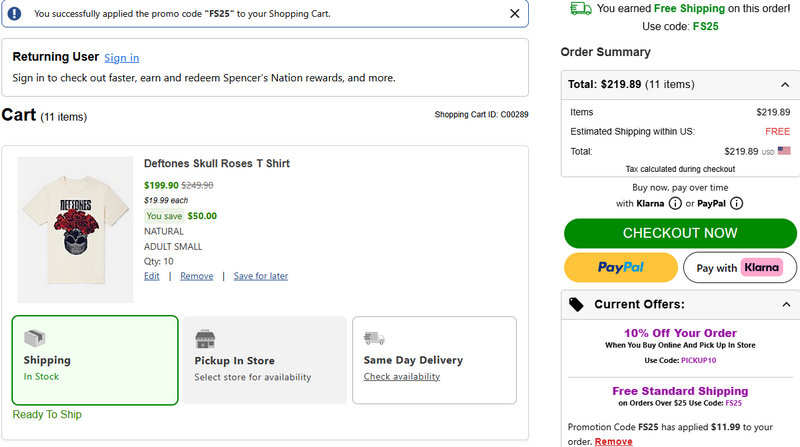
Task: Choose Pay with Klarna button
Action: 739,267
